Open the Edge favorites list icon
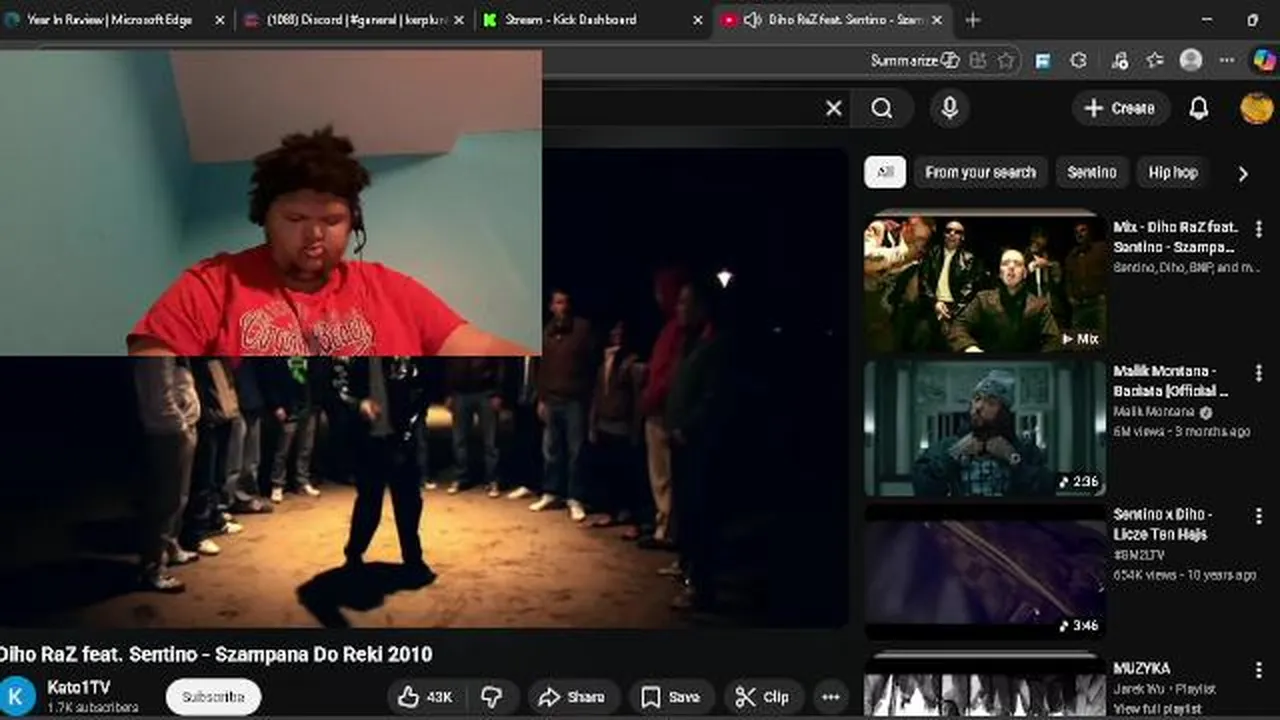The image size is (1280, 720). tap(1155, 61)
